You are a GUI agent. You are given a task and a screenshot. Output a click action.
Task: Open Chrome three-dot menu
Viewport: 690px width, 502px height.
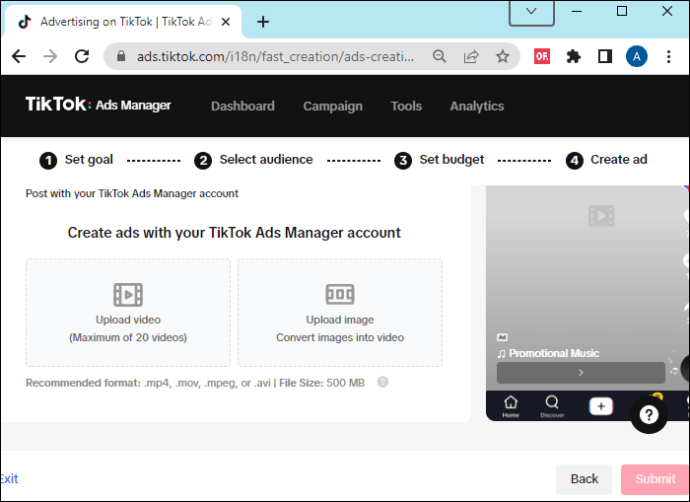668,56
